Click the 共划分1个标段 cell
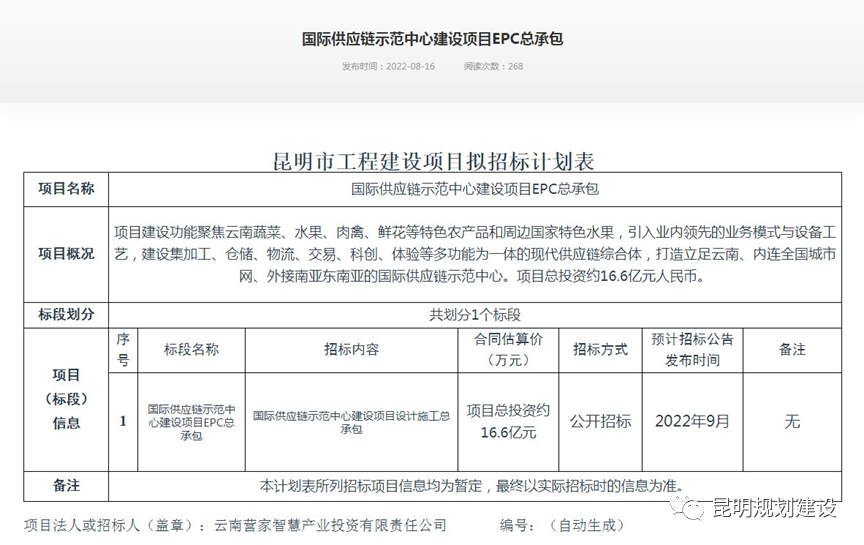Screen dimensions: 864x545 (x=474, y=314)
